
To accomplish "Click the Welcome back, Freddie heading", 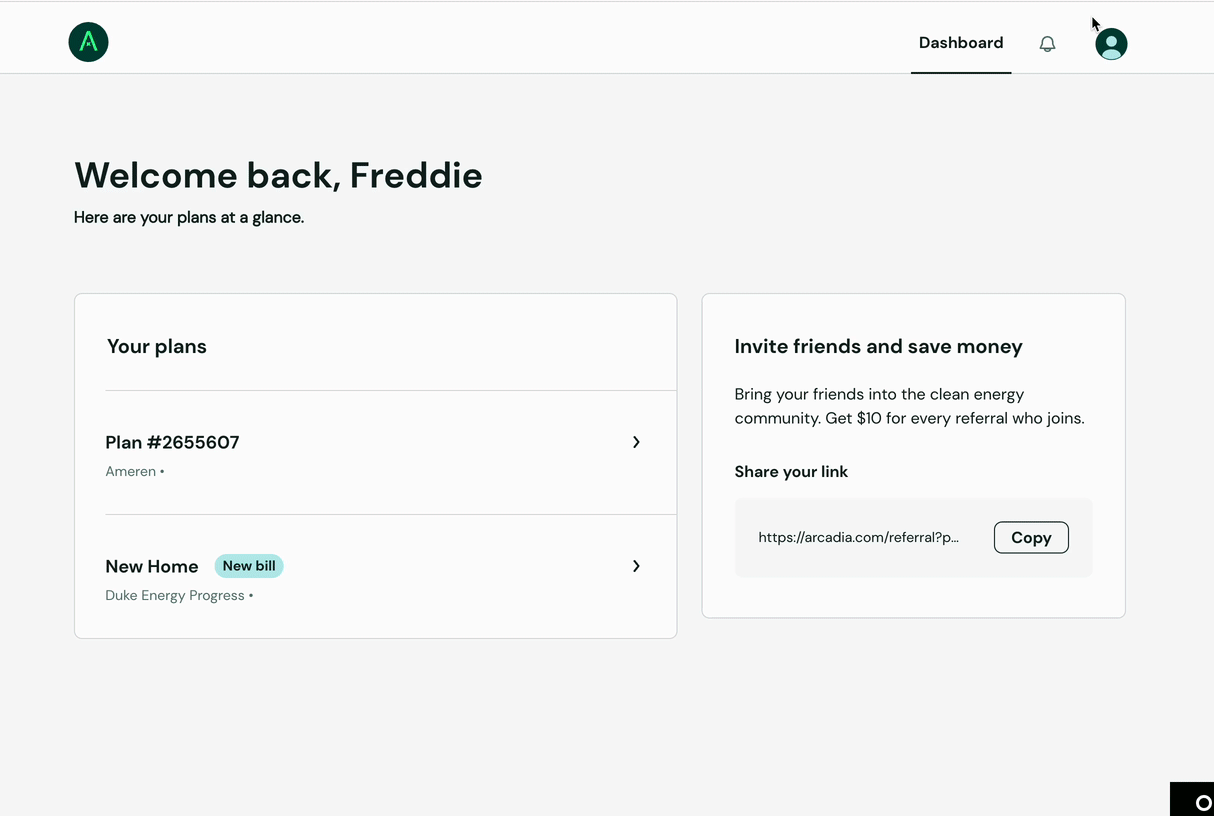I will click(x=278, y=175).
